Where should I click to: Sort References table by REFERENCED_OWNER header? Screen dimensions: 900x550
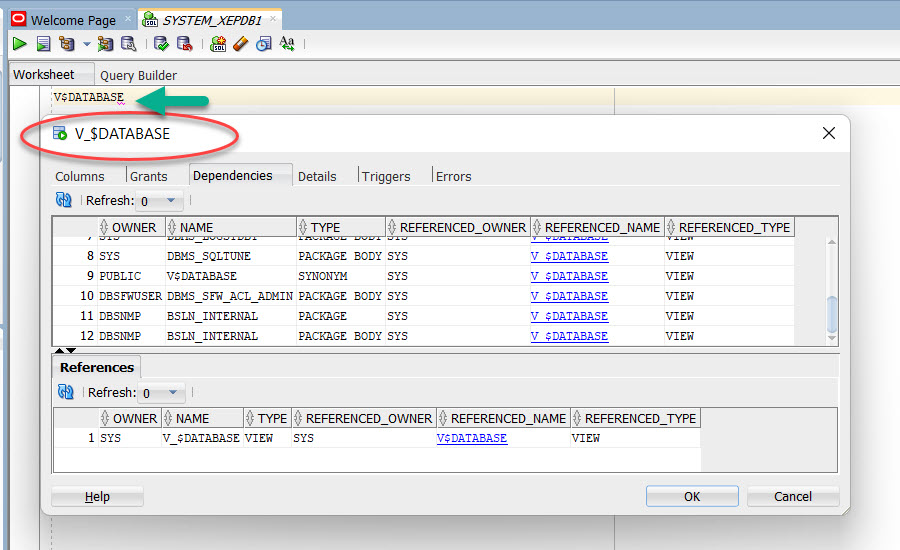[364, 419]
